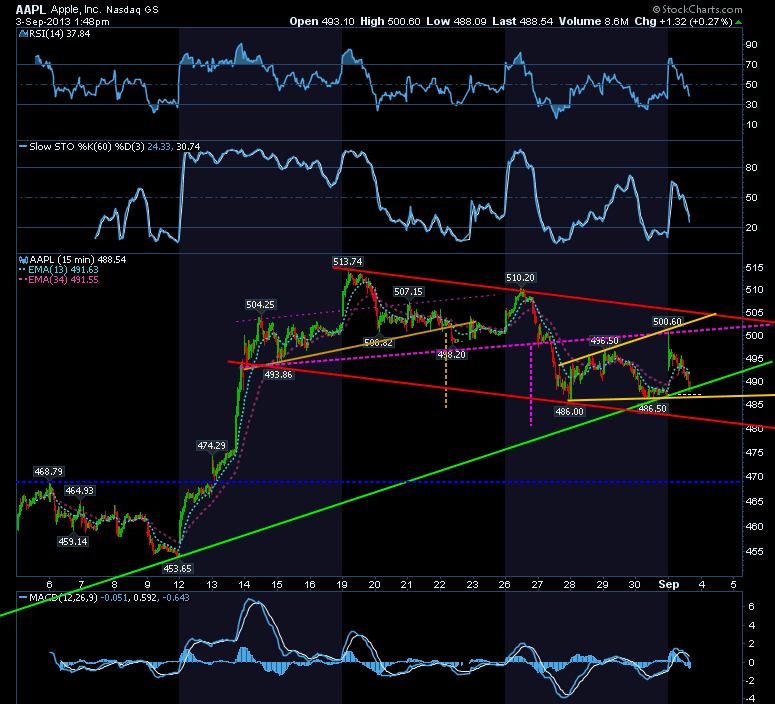Click the 510.20 price label

click(520, 278)
